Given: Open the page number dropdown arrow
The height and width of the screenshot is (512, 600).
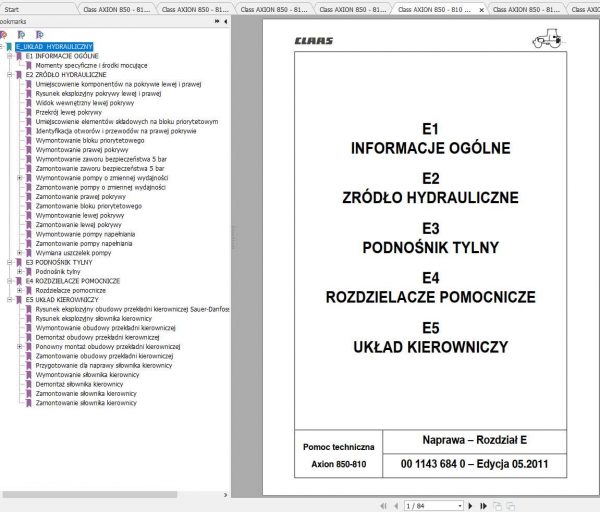Looking at the screenshot, I should coord(460,506).
